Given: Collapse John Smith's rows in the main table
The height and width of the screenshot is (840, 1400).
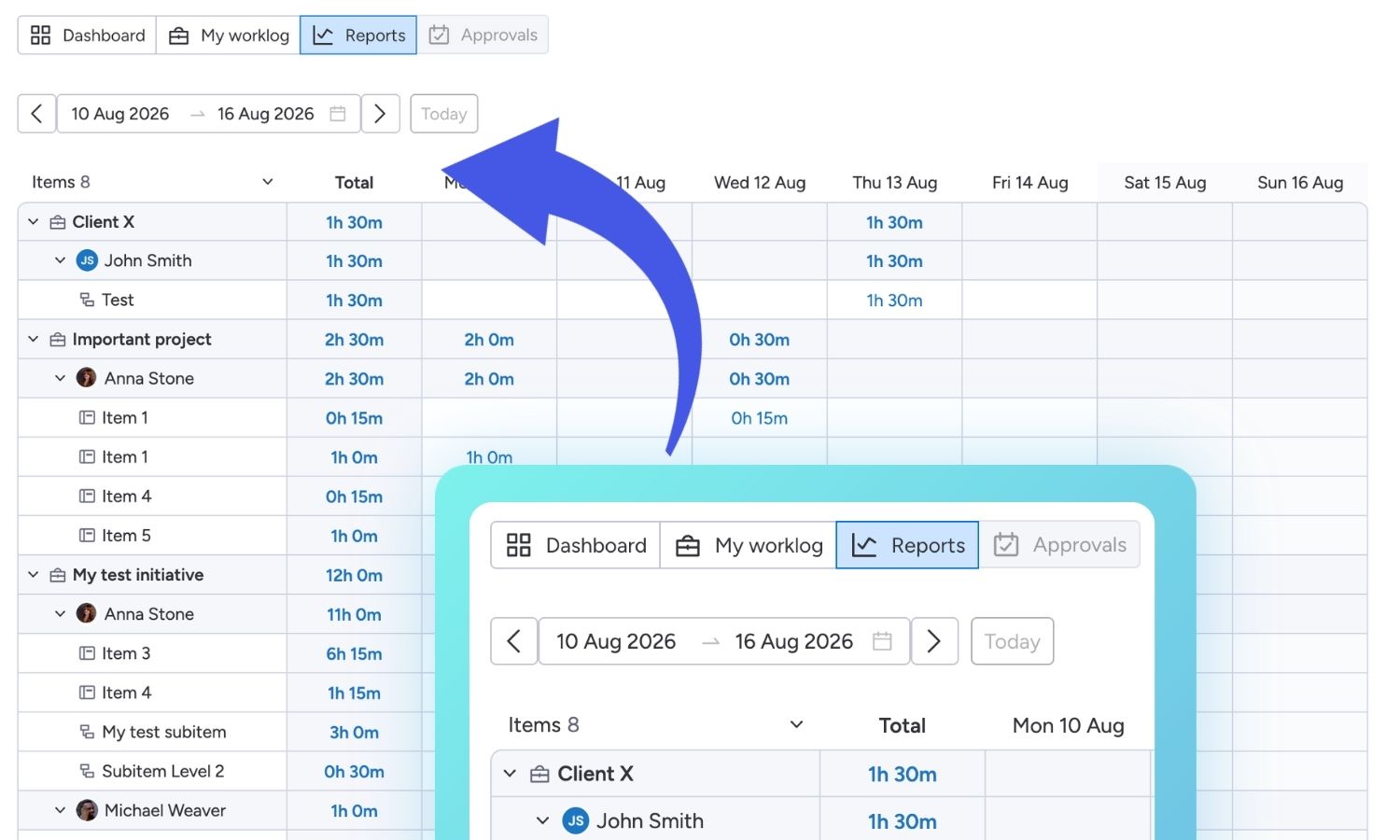Looking at the screenshot, I should 61,260.
